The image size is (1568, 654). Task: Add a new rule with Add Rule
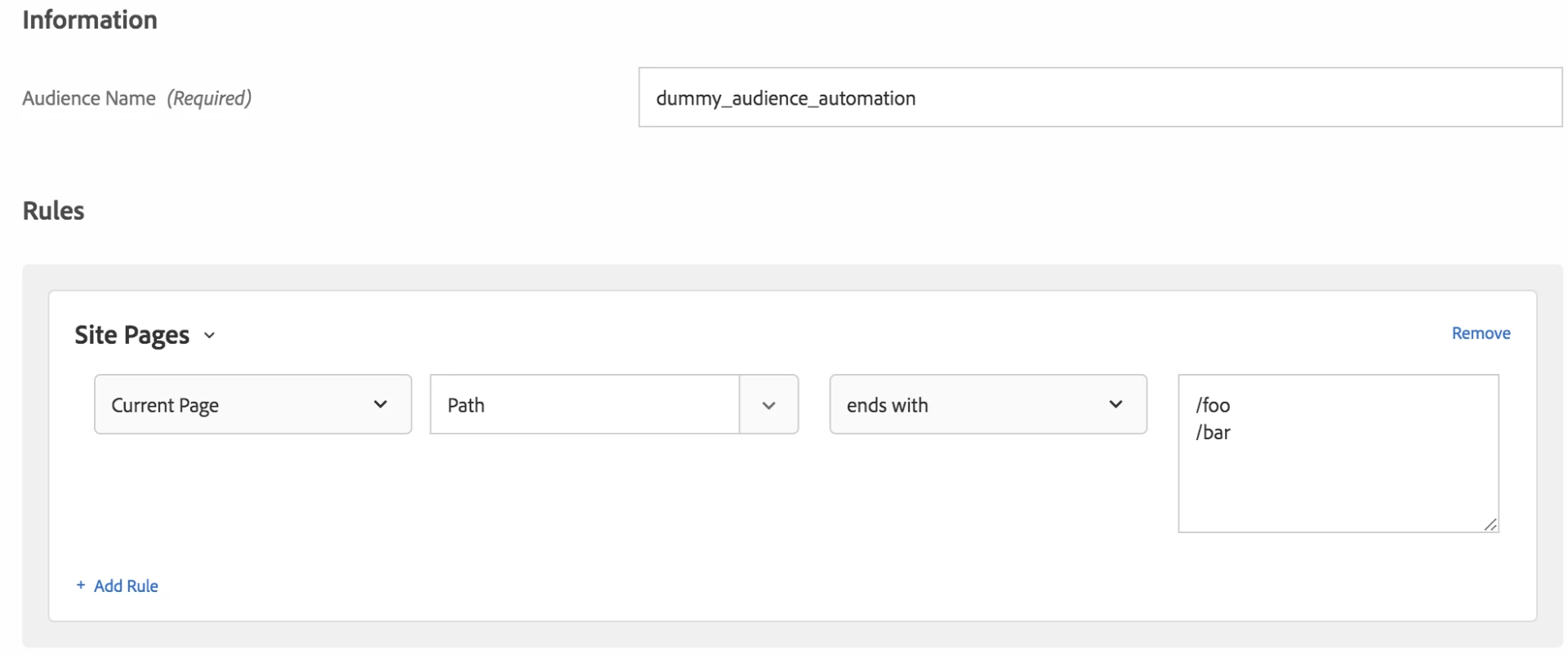(126, 585)
